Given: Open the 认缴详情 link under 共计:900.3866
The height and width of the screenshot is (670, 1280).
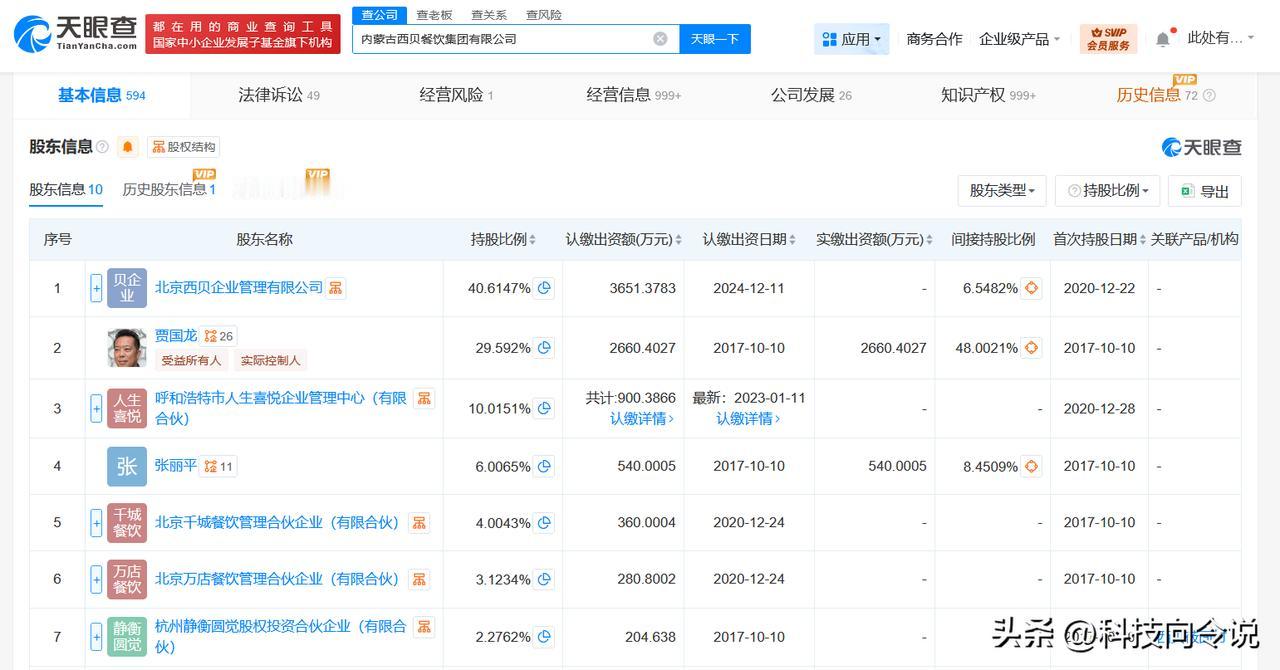Looking at the screenshot, I should coord(642,419).
